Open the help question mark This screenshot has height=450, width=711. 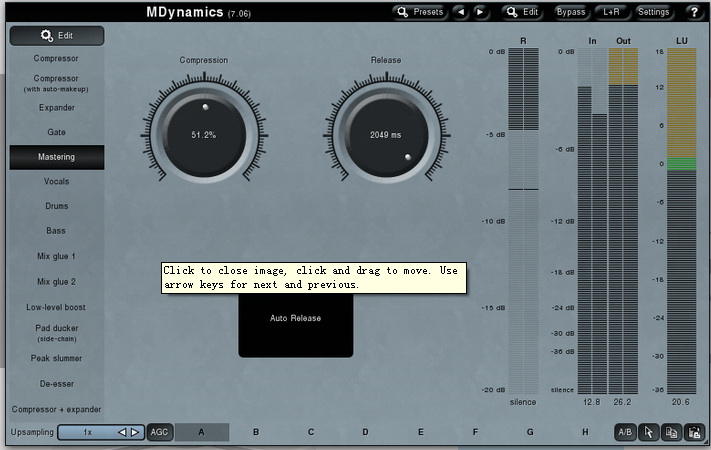(694, 12)
